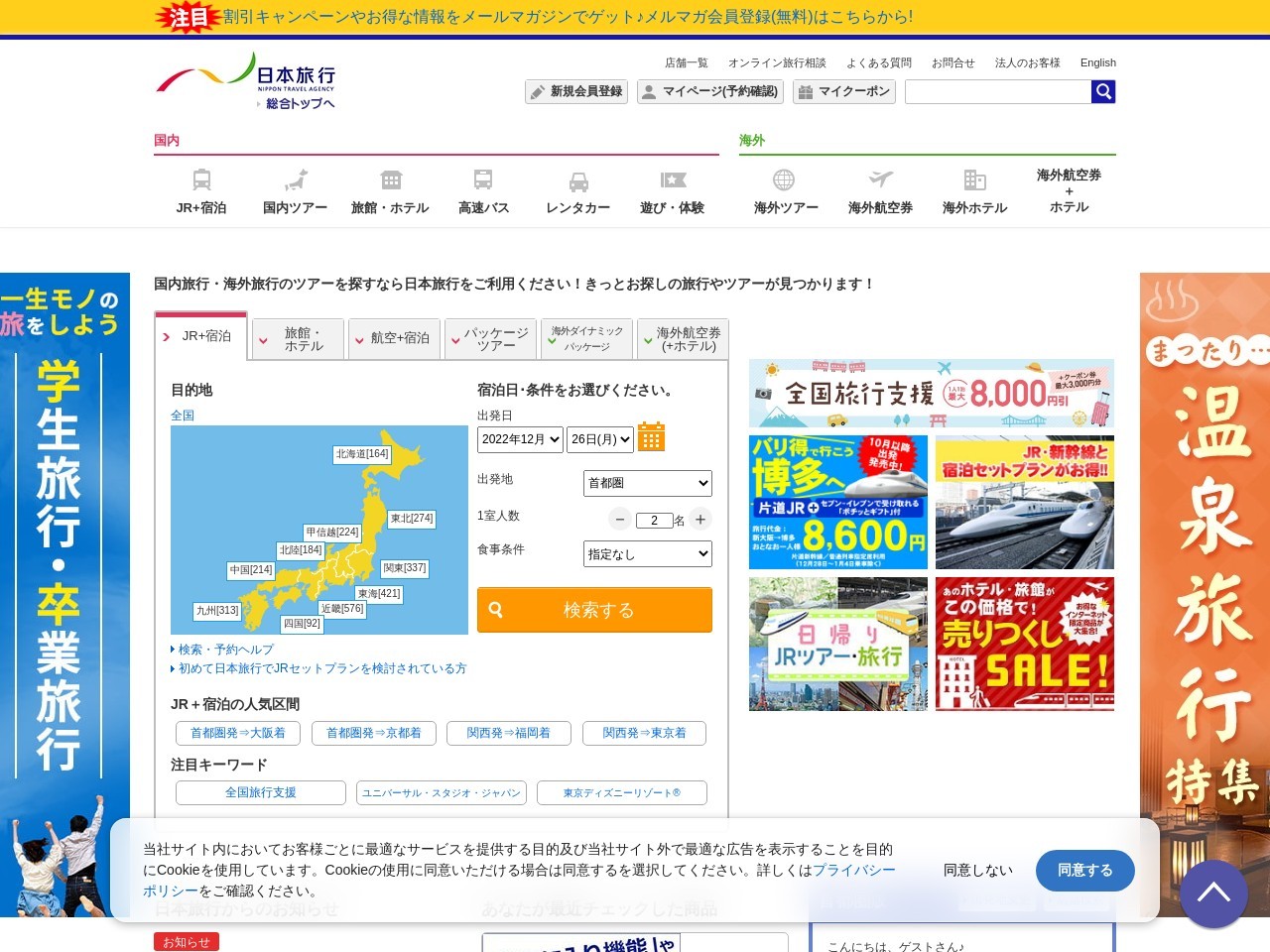The image size is (1270, 952).
Task: Click 新規会員登録 button
Action: (x=576, y=92)
